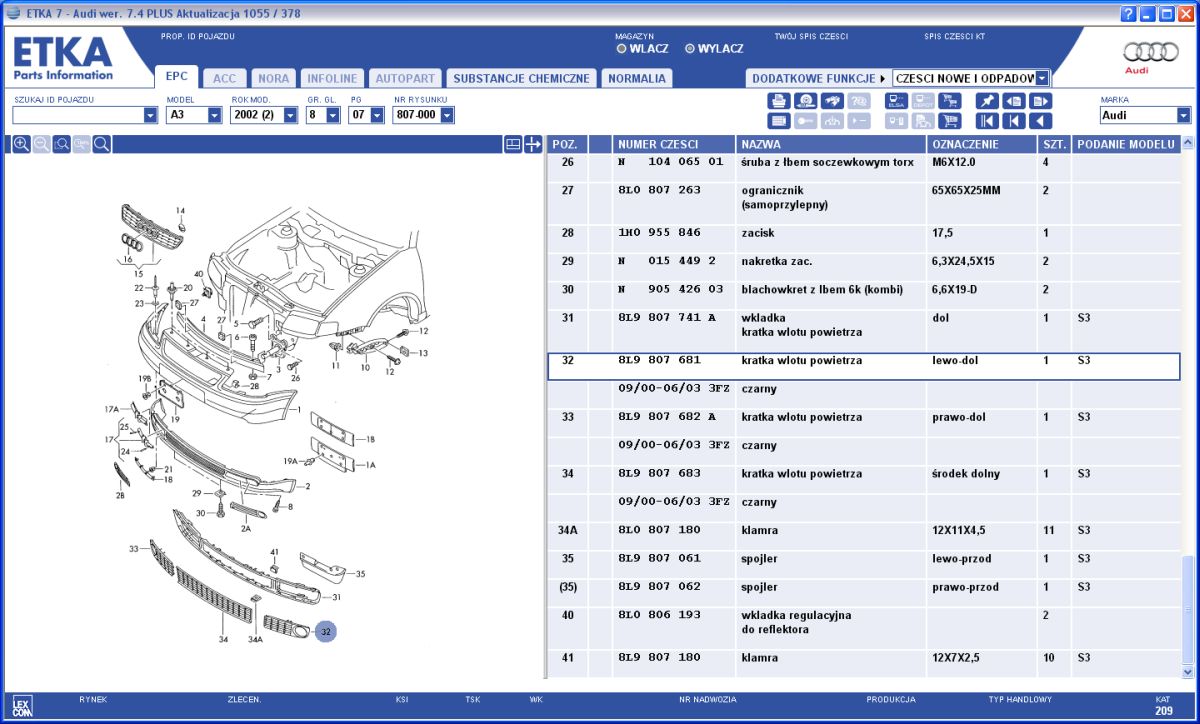Select the NORMALIA tab
The height and width of the screenshot is (724, 1200).
pos(637,78)
